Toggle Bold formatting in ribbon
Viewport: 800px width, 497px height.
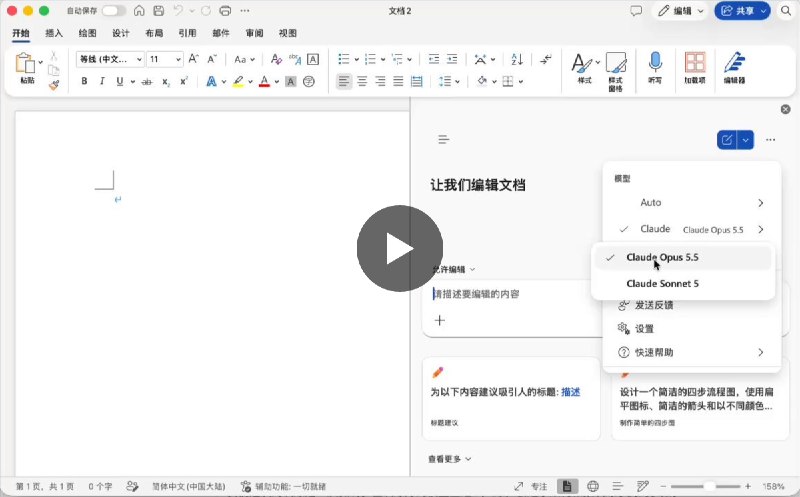coord(84,81)
